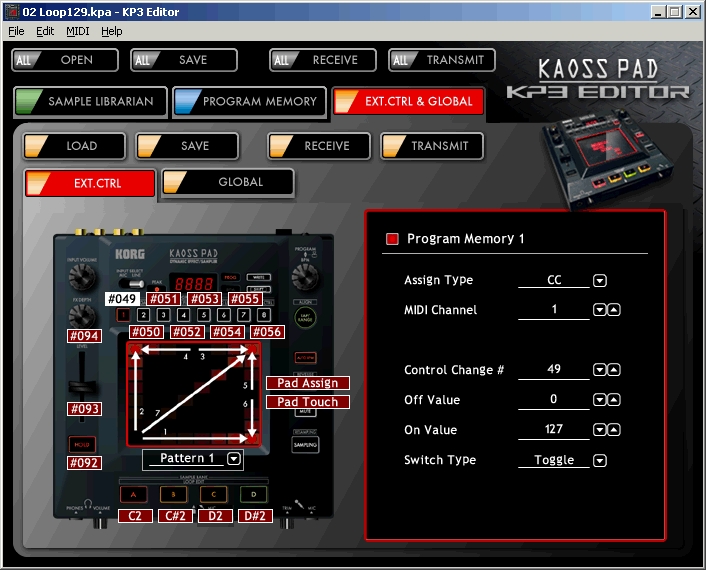Click program memory button 4 on device
706x570 pixels.
pyautogui.click(x=184, y=315)
